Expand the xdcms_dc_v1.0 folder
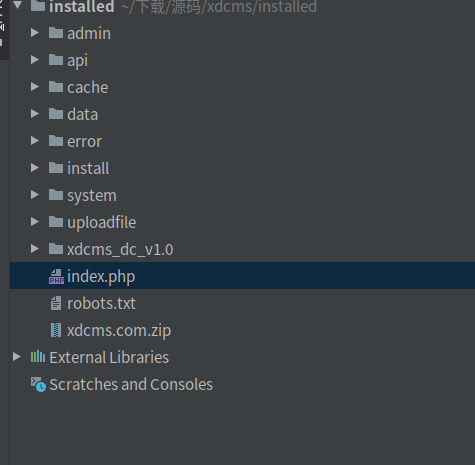475x465 pixels. click(35, 249)
